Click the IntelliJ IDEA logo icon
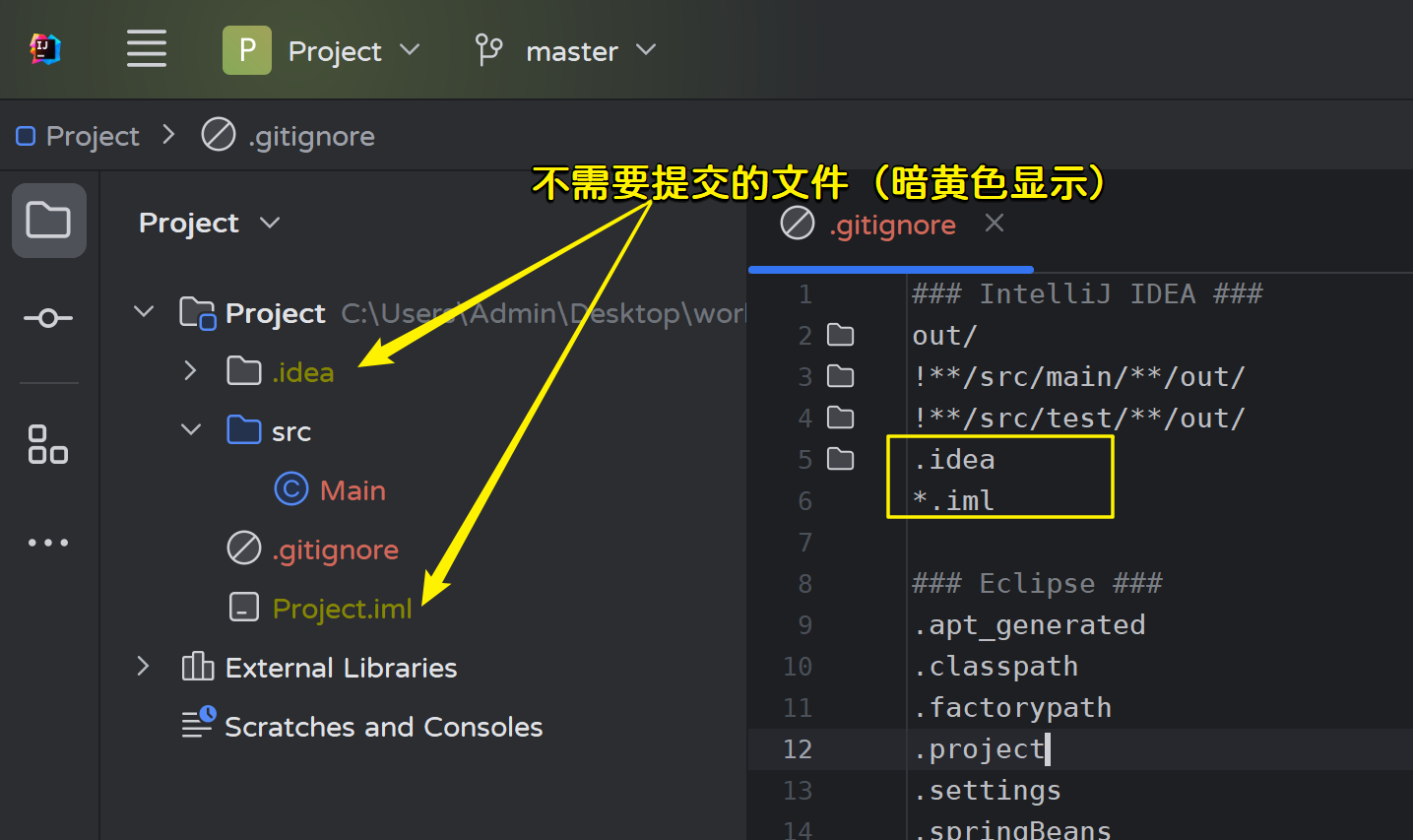The height and width of the screenshot is (840, 1413). point(45,49)
